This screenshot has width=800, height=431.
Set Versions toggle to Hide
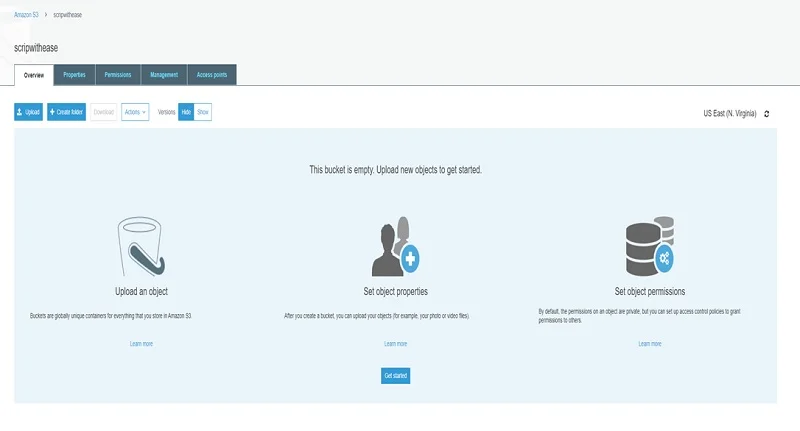coord(186,112)
